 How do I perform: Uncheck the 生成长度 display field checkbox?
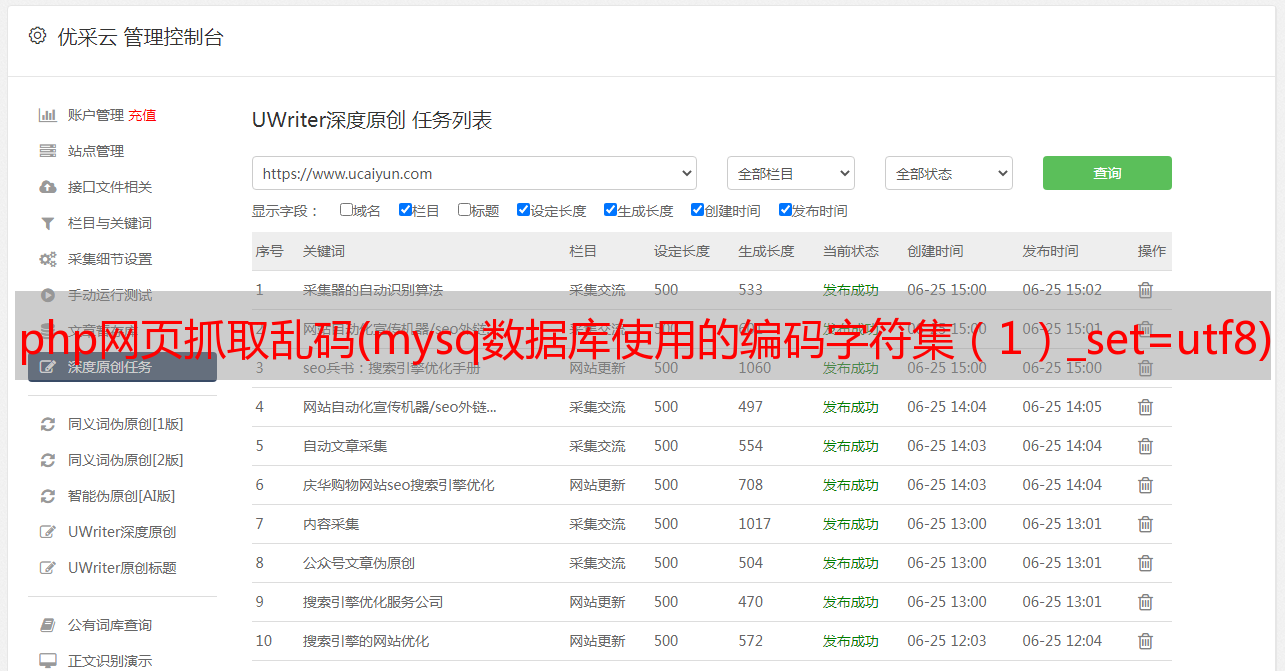pyautogui.click(x=610, y=210)
